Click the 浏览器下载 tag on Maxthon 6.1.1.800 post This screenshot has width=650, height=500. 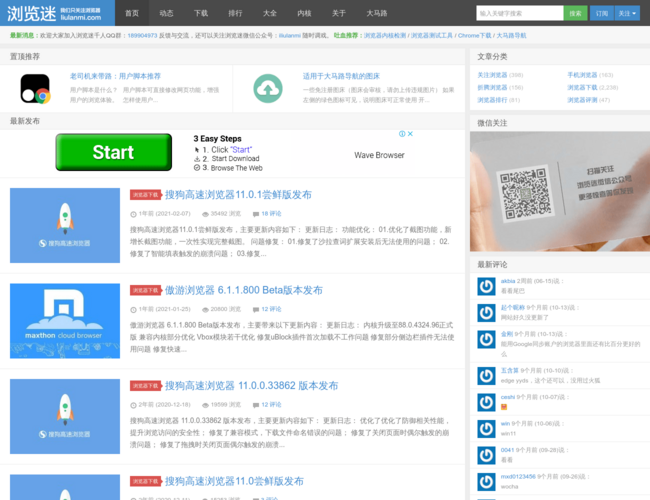(x=146, y=290)
